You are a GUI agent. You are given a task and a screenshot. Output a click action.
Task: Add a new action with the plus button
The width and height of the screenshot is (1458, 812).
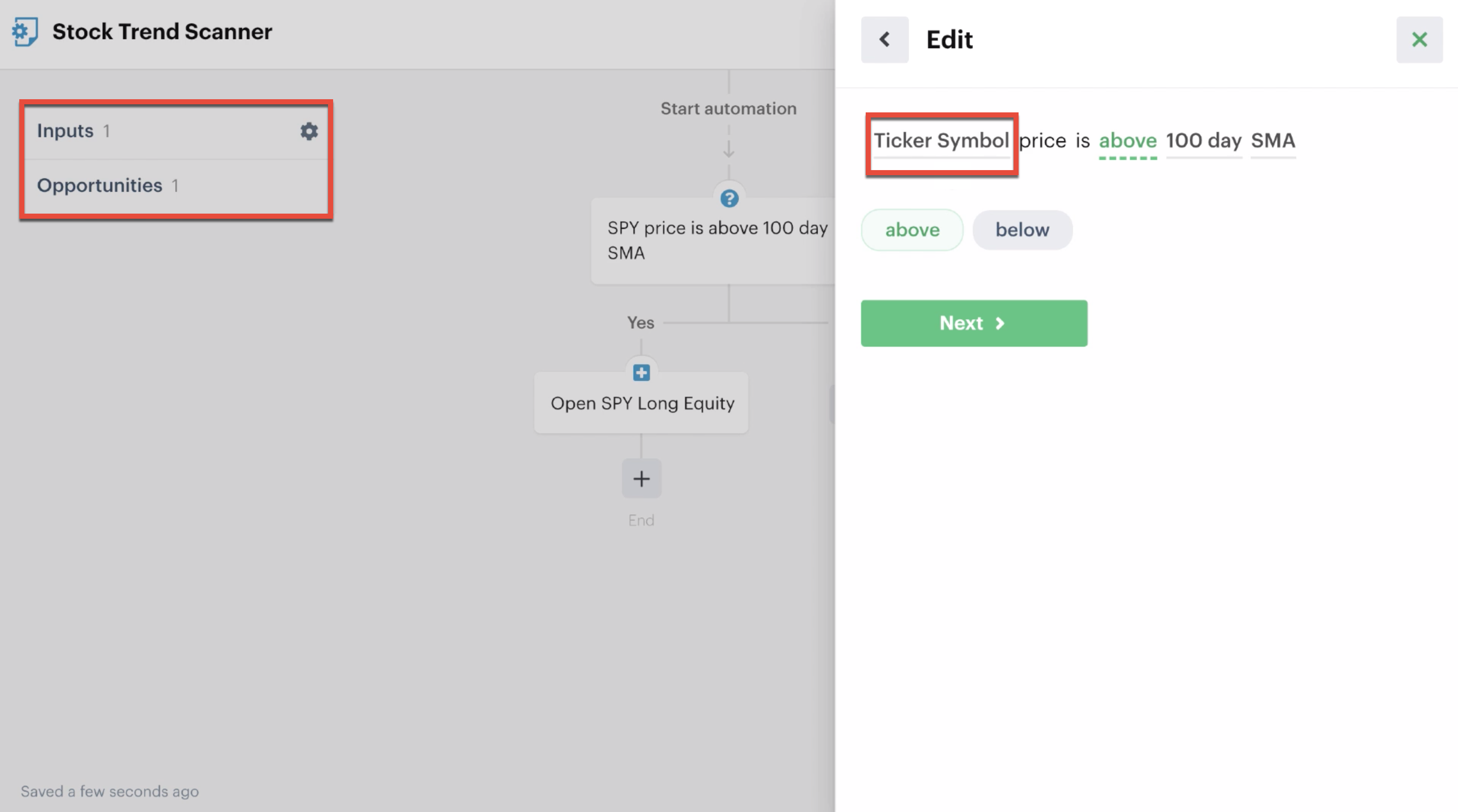click(641, 479)
